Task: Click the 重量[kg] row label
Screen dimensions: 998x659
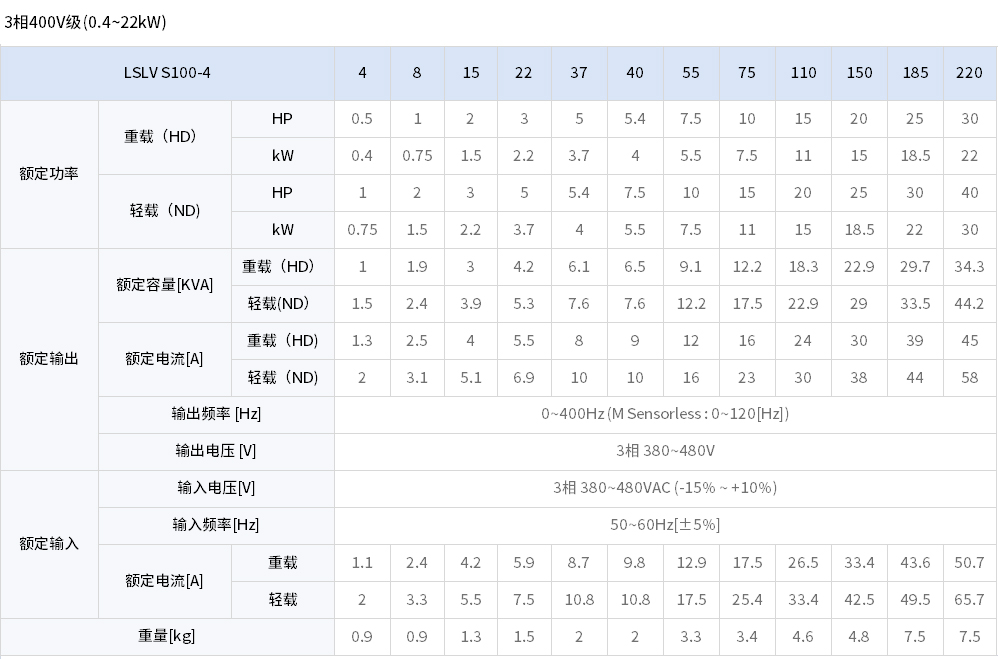Action: coord(167,636)
